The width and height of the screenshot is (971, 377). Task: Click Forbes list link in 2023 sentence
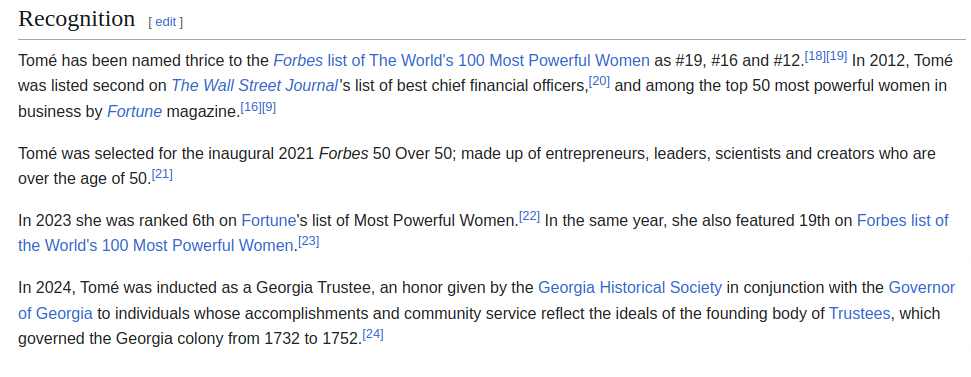pos(902,220)
